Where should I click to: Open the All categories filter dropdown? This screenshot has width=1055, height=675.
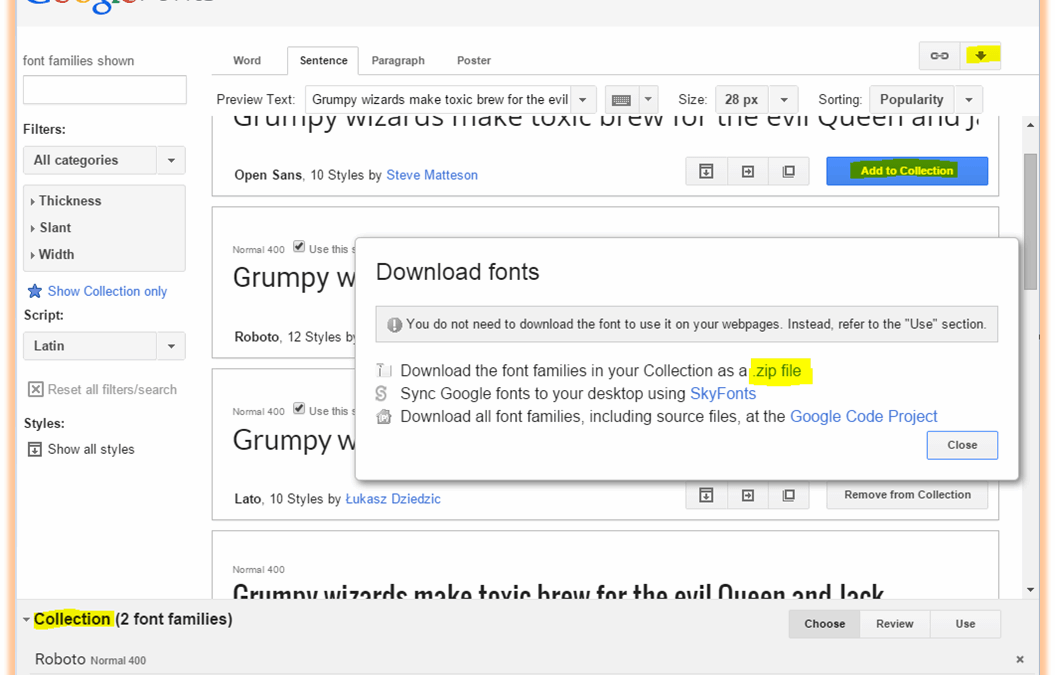pos(104,160)
